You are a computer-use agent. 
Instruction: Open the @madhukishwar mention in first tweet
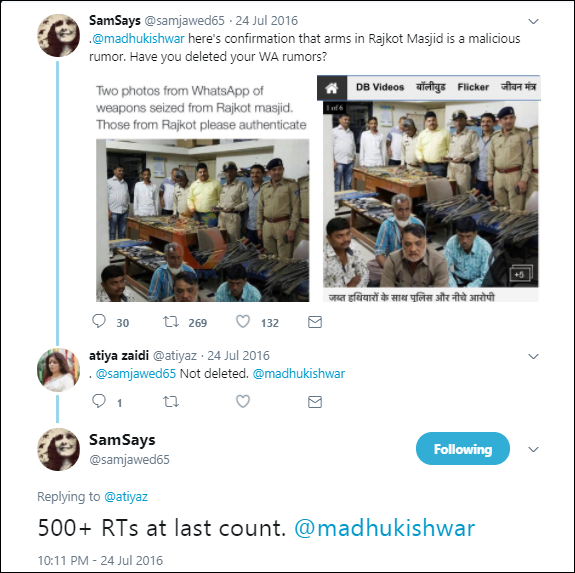click(x=138, y=38)
